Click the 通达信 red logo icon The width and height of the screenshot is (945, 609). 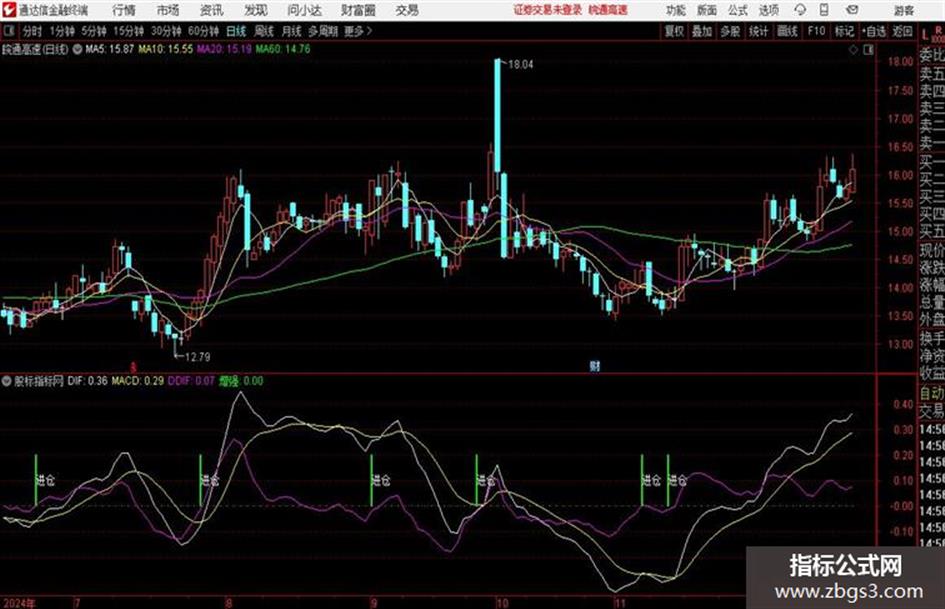click(9, 10)
